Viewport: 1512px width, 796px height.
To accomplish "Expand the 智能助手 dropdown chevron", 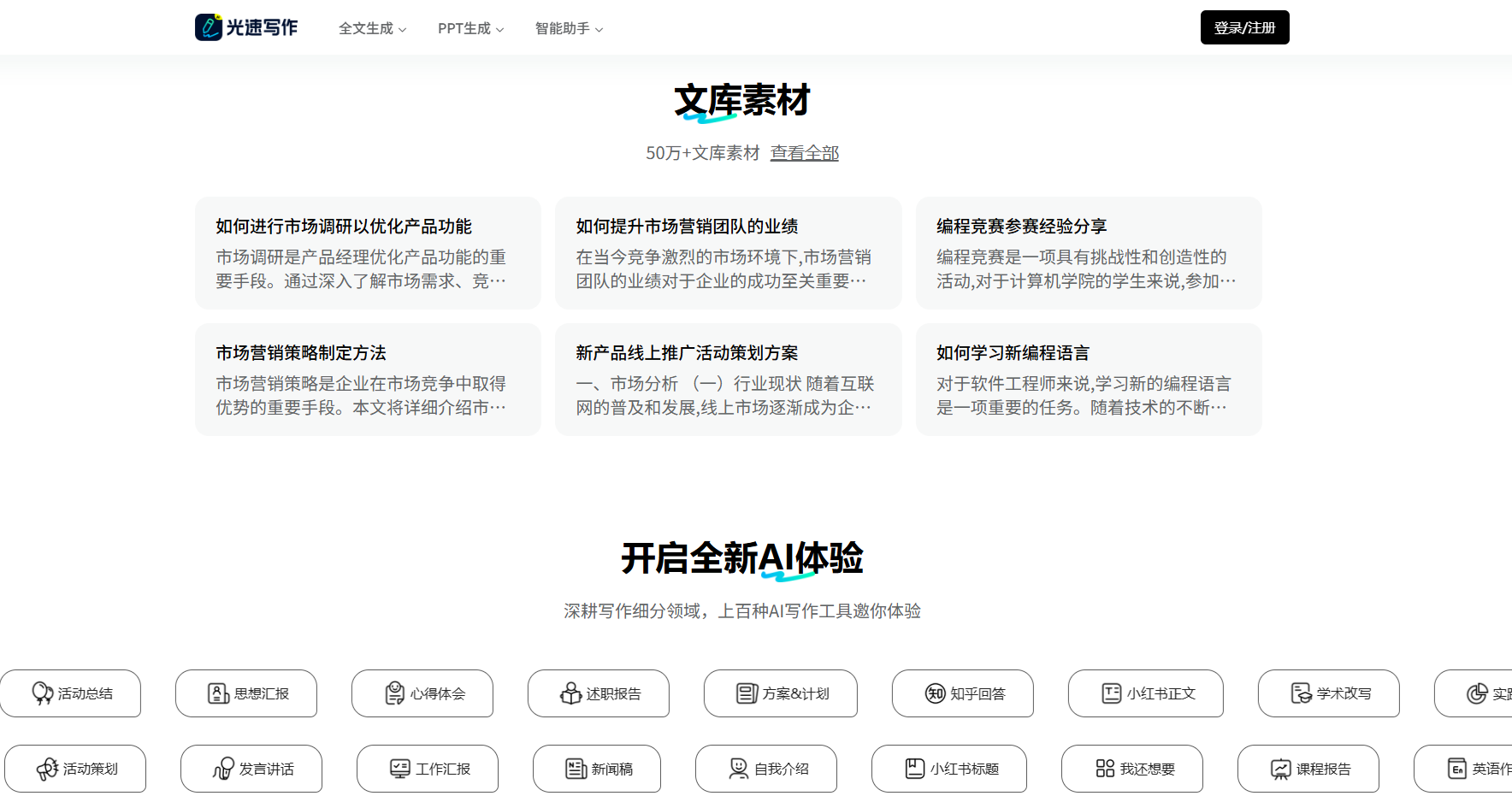I will (x=599, y=30).
